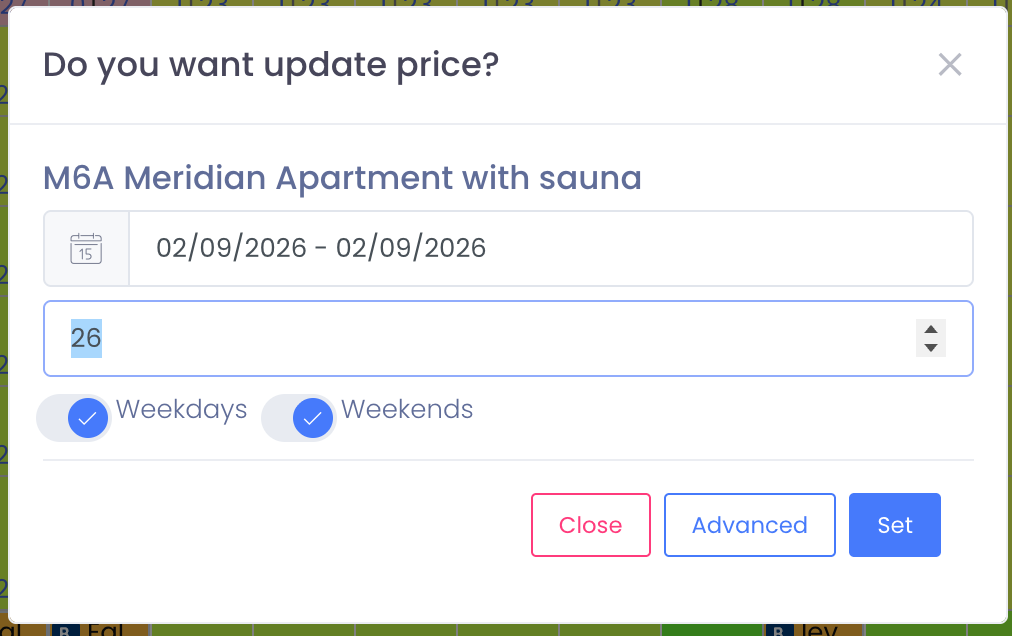Apply the new price with Set
Screen dimensions: 1012x636
click(x=894, y=525)
